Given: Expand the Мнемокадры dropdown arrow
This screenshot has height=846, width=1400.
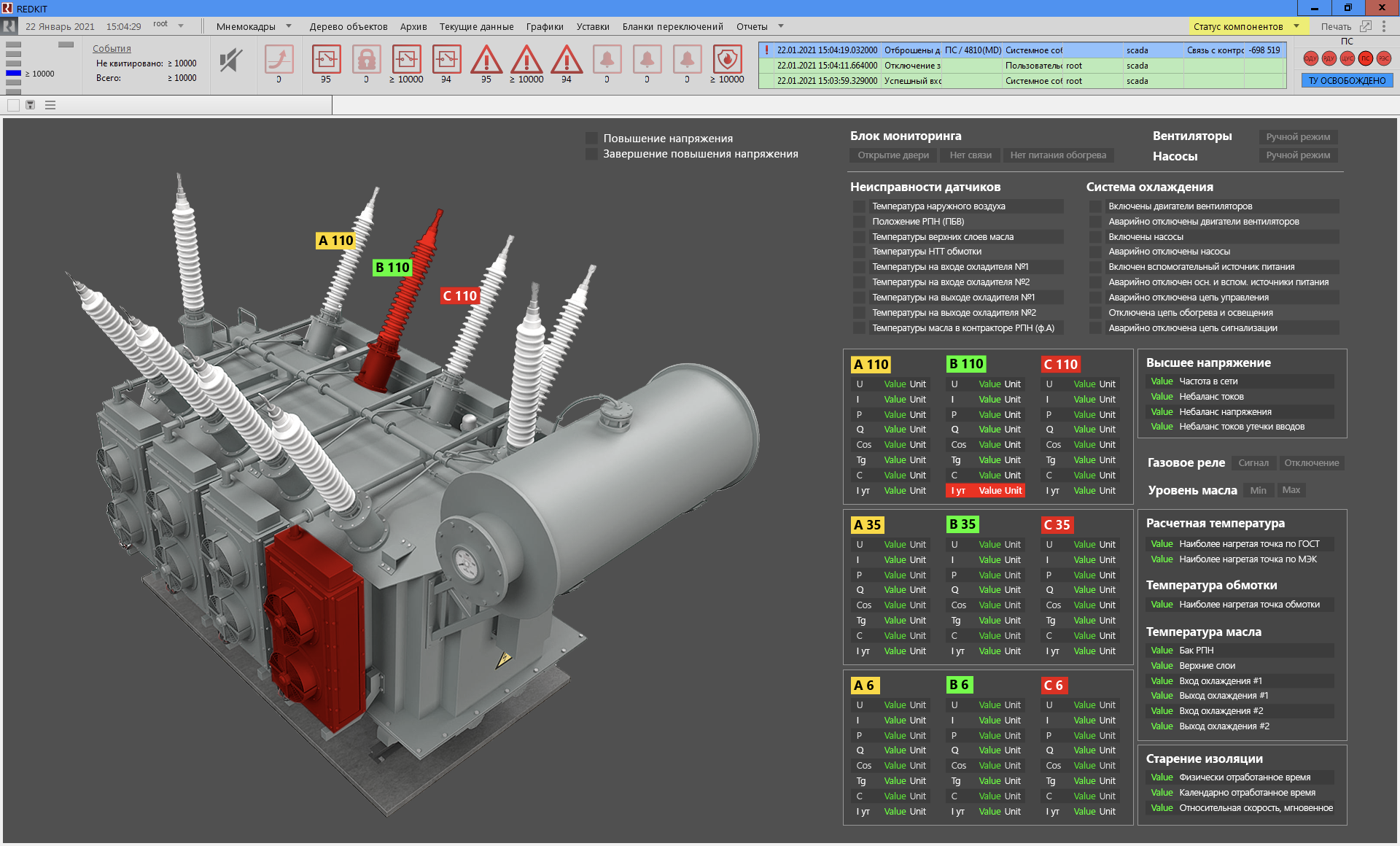Looking at the screenshot, I should (x=289, y=26).
